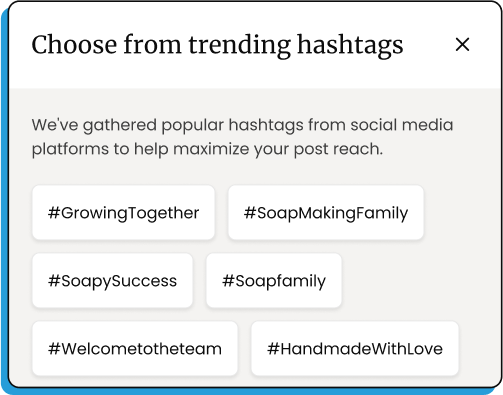Choose the #SoapMakingFamily hashtag chip
Viewport: 503px width, 395px height.
coord(326,213)
